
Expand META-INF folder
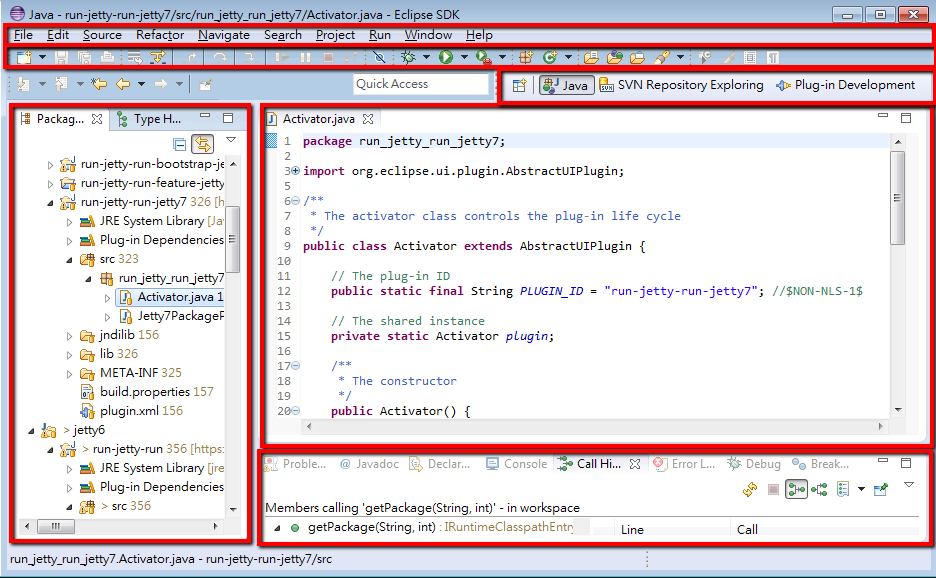click(69, 374)
